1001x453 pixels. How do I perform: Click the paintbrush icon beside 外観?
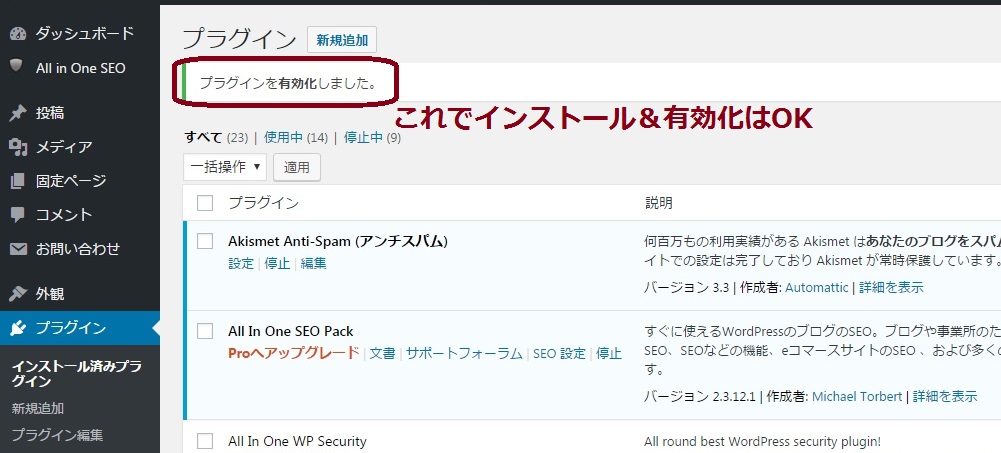point(18,294)
